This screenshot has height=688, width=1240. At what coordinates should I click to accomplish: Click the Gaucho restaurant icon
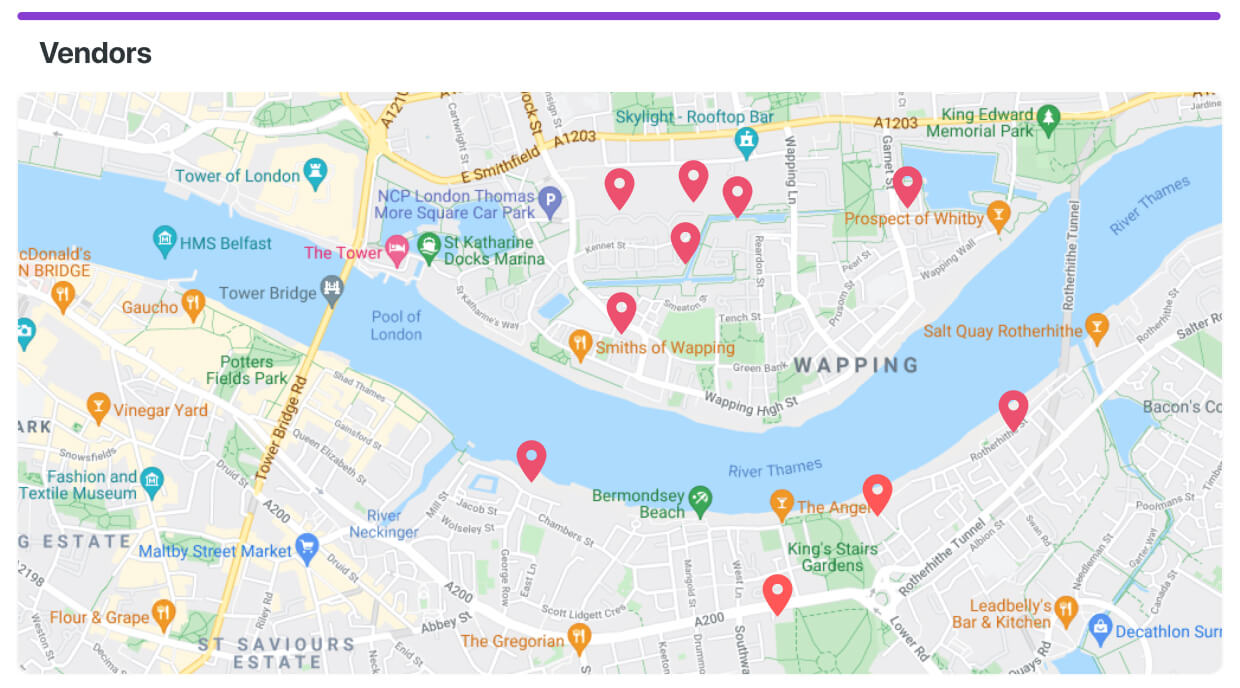pyautogui.click(x=193, y=305)
